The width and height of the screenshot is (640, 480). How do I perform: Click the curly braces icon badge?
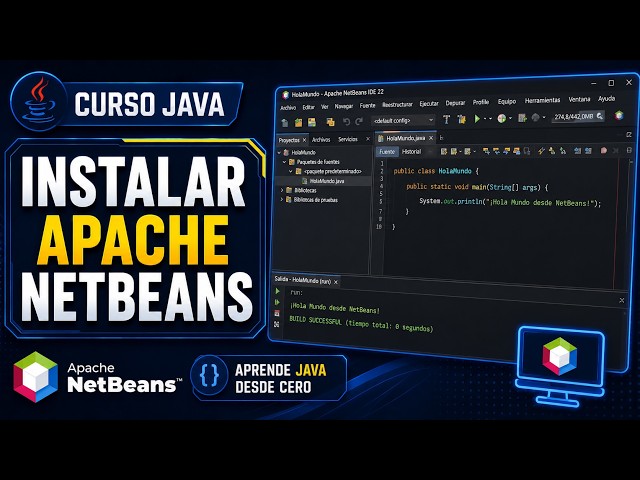[x=209, y=376]
